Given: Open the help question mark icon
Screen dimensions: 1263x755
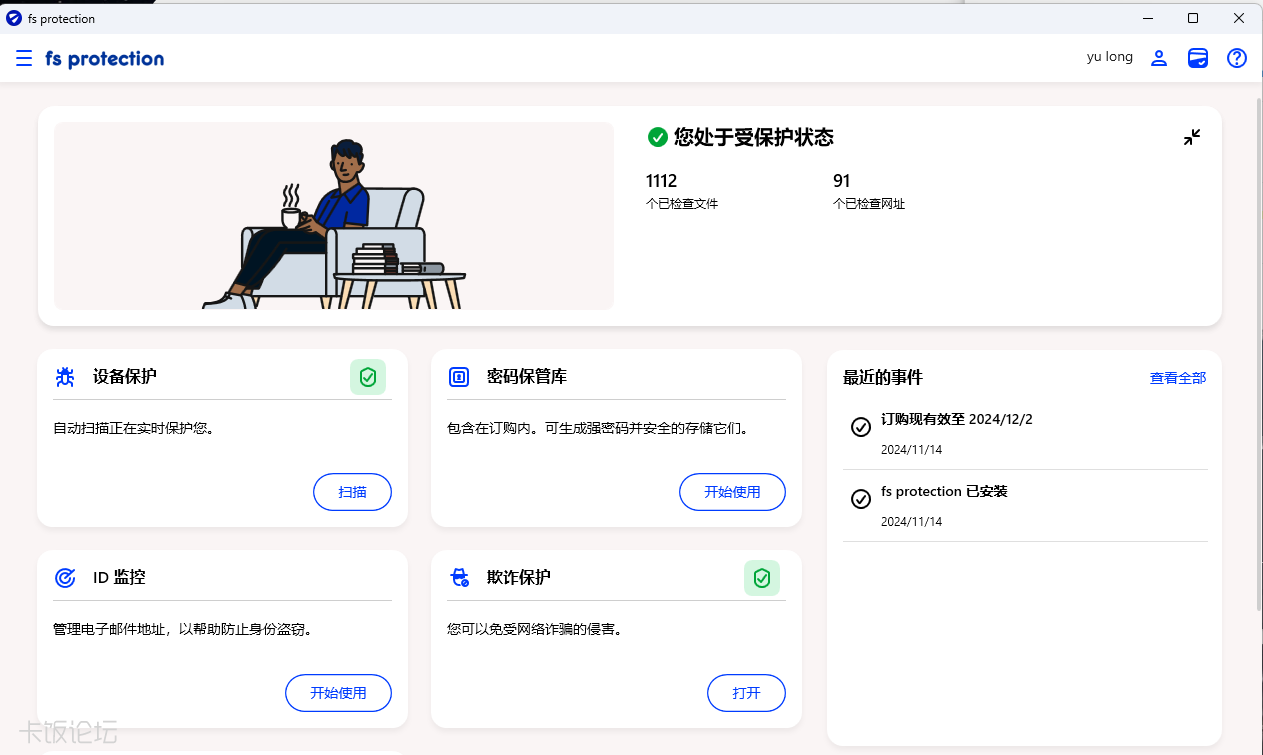Looking at the screenshot, I should tap(1237, 58).
